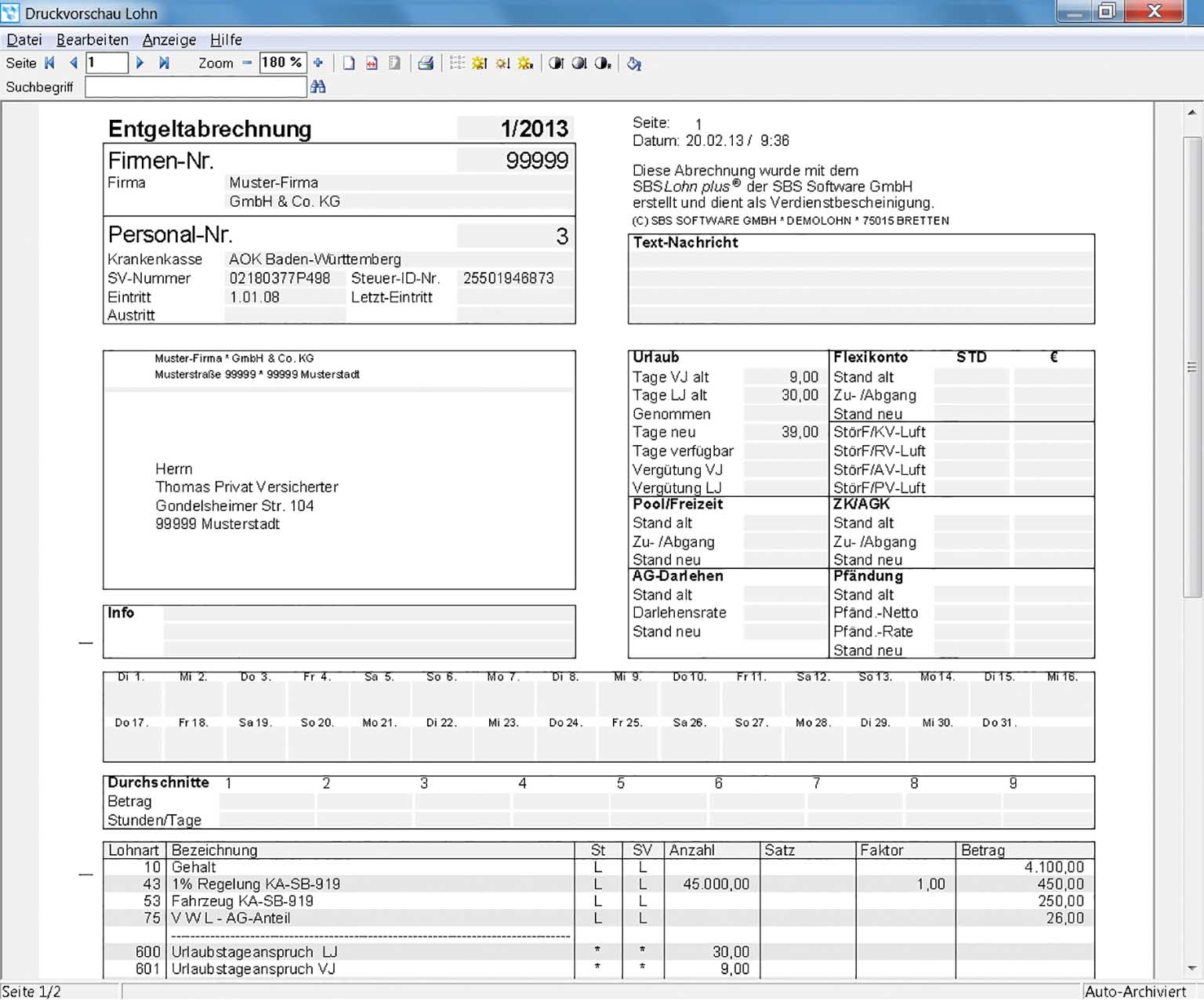Open the Anzeige menu
This screenshot has width=1204, height=1000.
pyautogui.click(x=169, y=40)
